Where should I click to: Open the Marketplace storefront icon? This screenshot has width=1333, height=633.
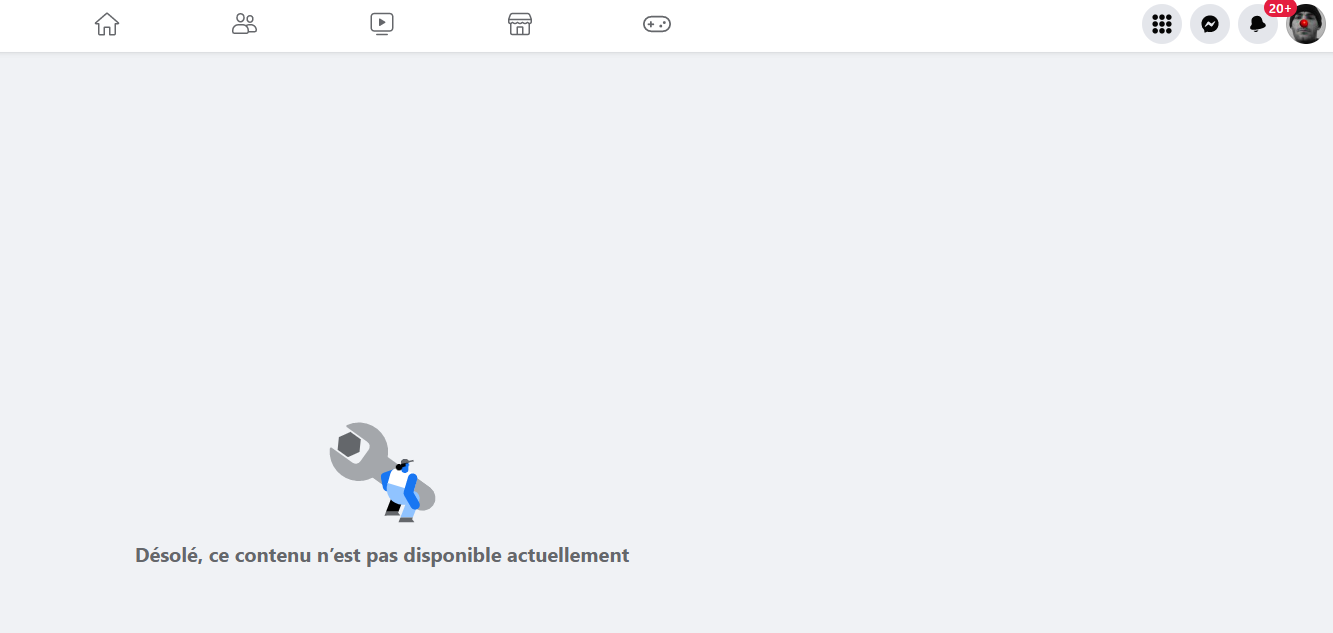519,24
